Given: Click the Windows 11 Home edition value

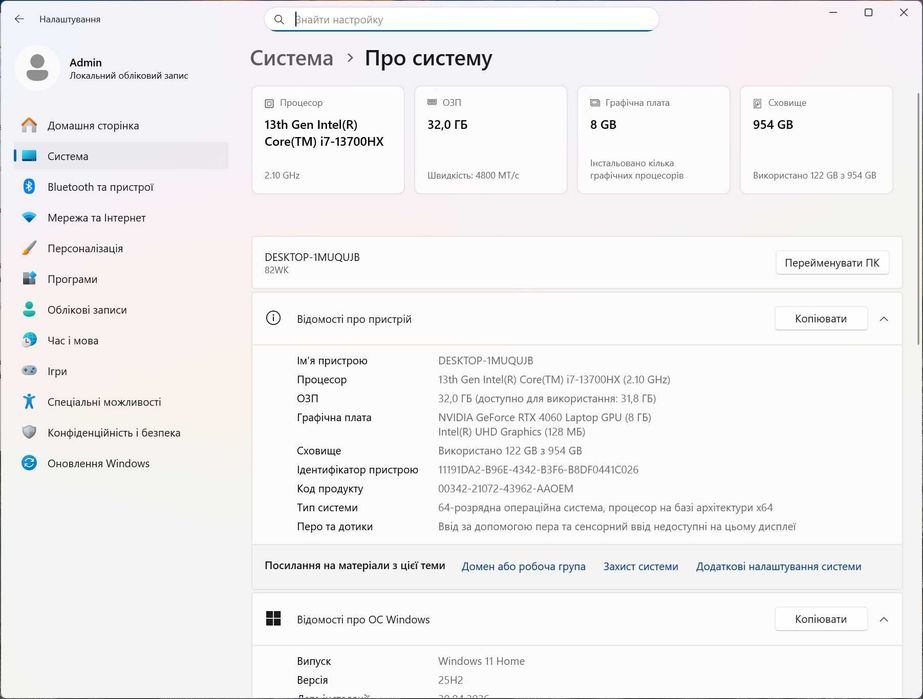Looking at the screenshot, I should pos(481,661).
